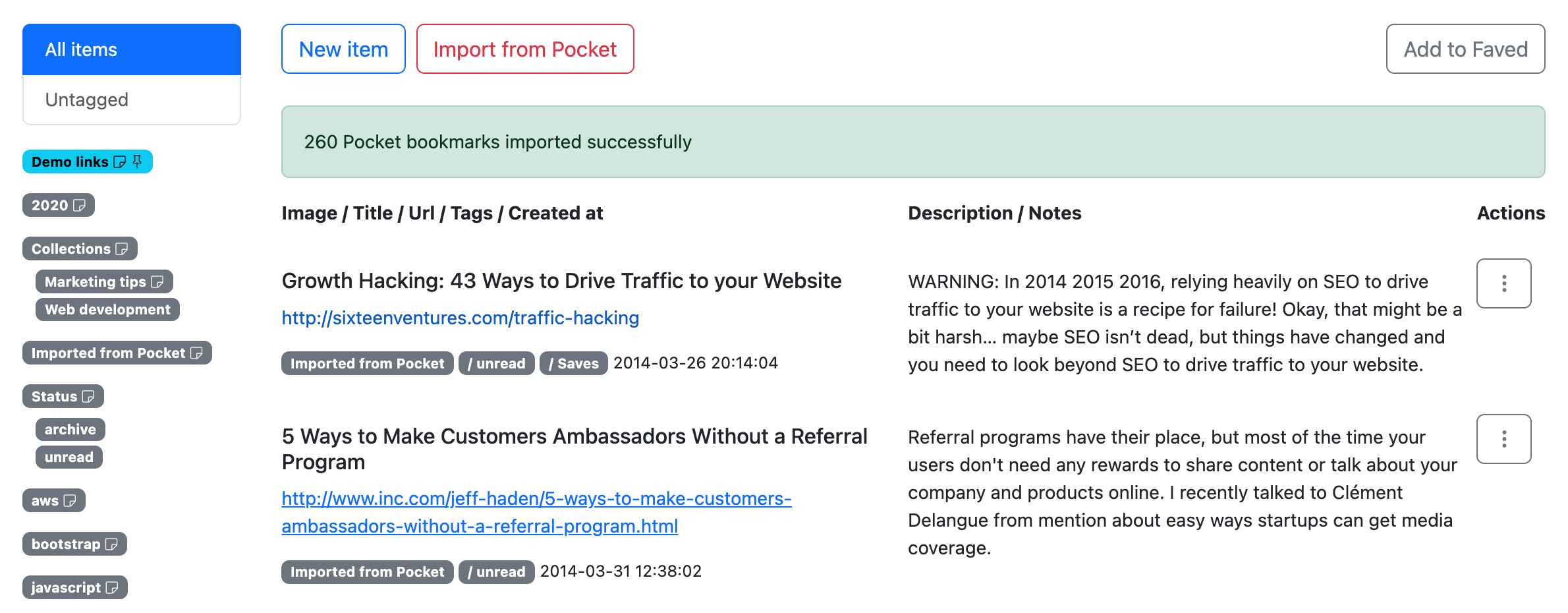Open sixteenventures.com traffic-hacking link
Viewport: 1568px width, 613px height.
(x=461, y=318)
